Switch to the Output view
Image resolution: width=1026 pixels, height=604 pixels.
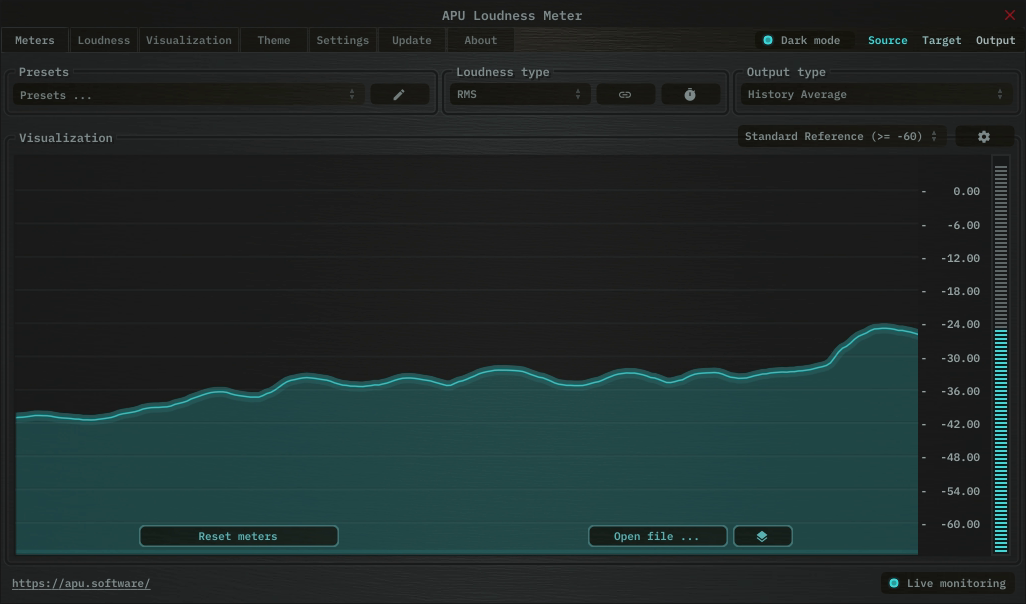point(995,40)
